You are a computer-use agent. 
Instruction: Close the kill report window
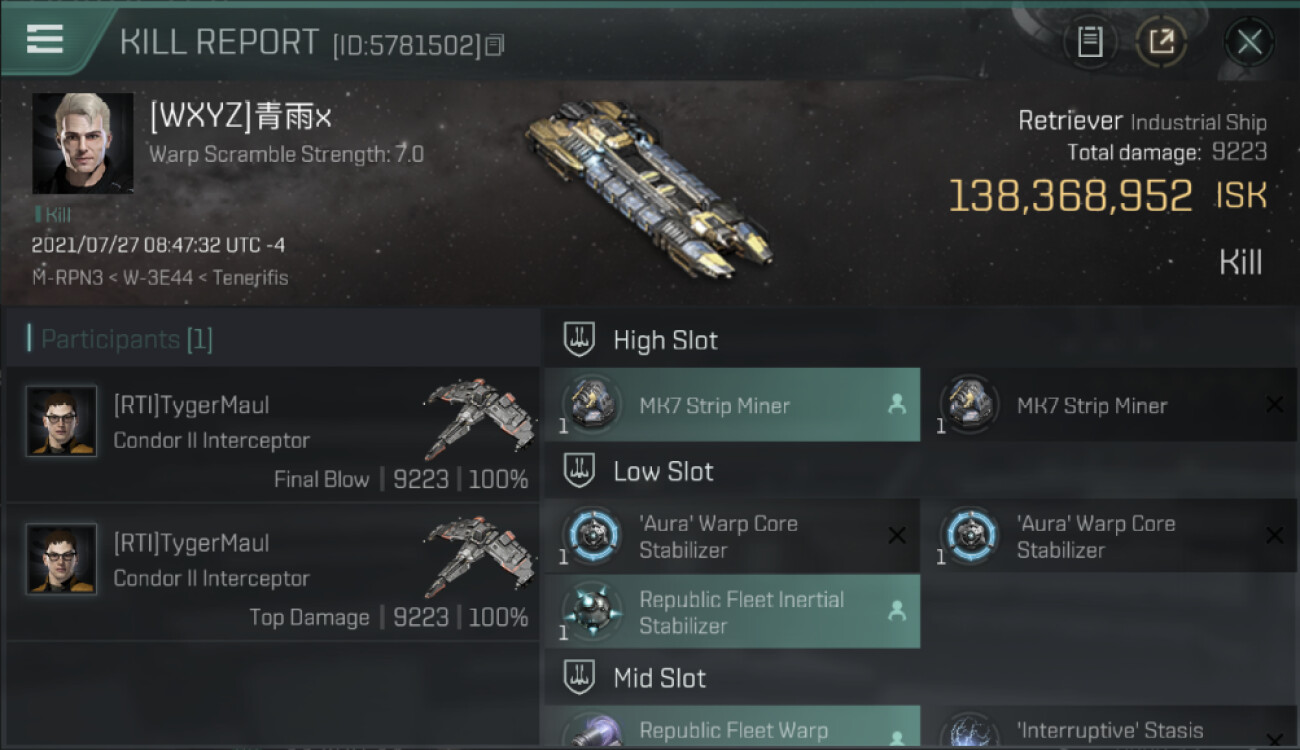pos(1249,42)
